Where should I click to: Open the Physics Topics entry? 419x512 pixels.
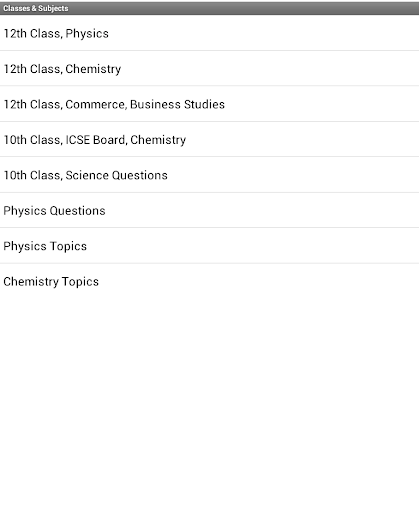pos(209,246)
